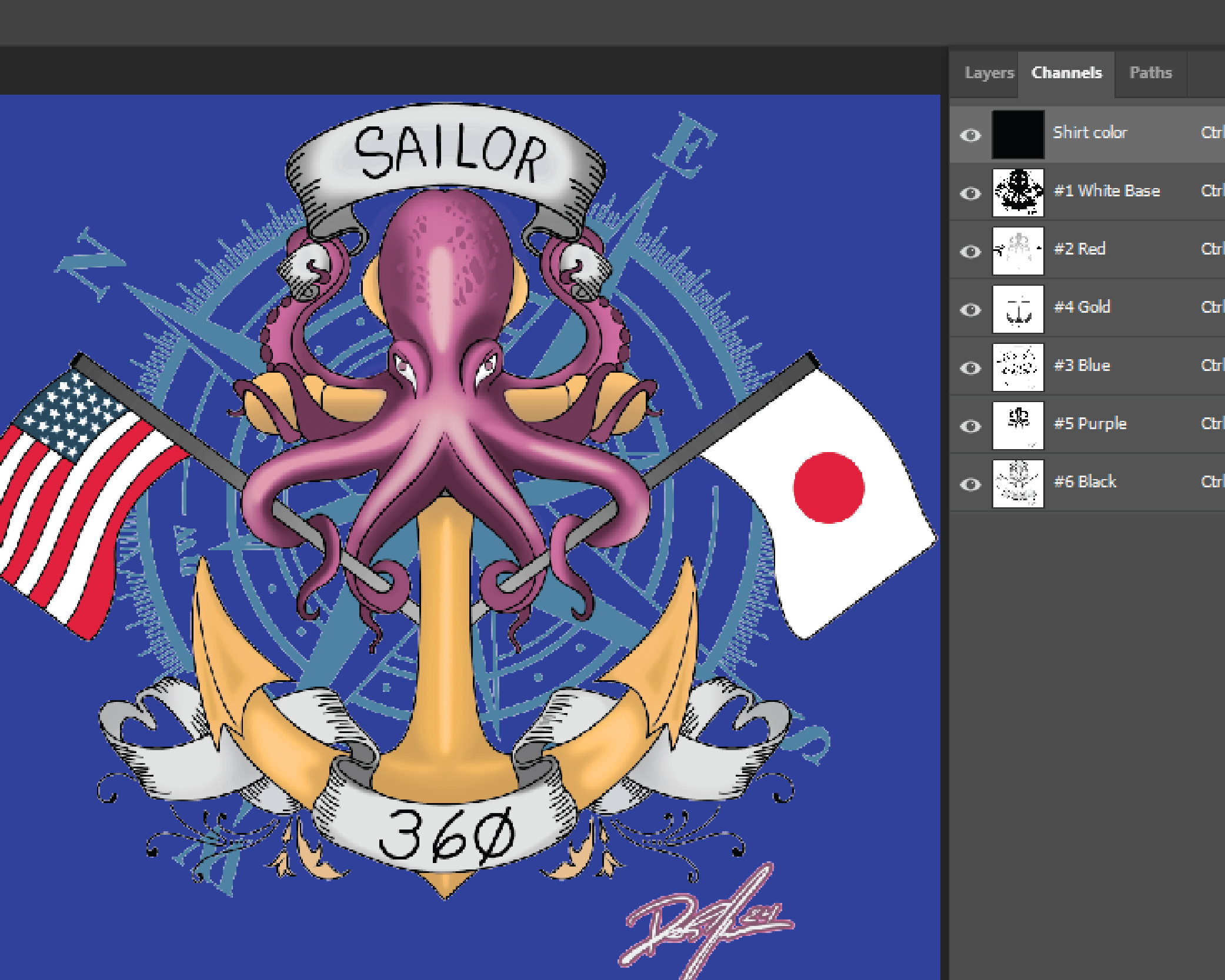Hide the #6 Black channel
The image size is (1225, 980).
(970, 484)
